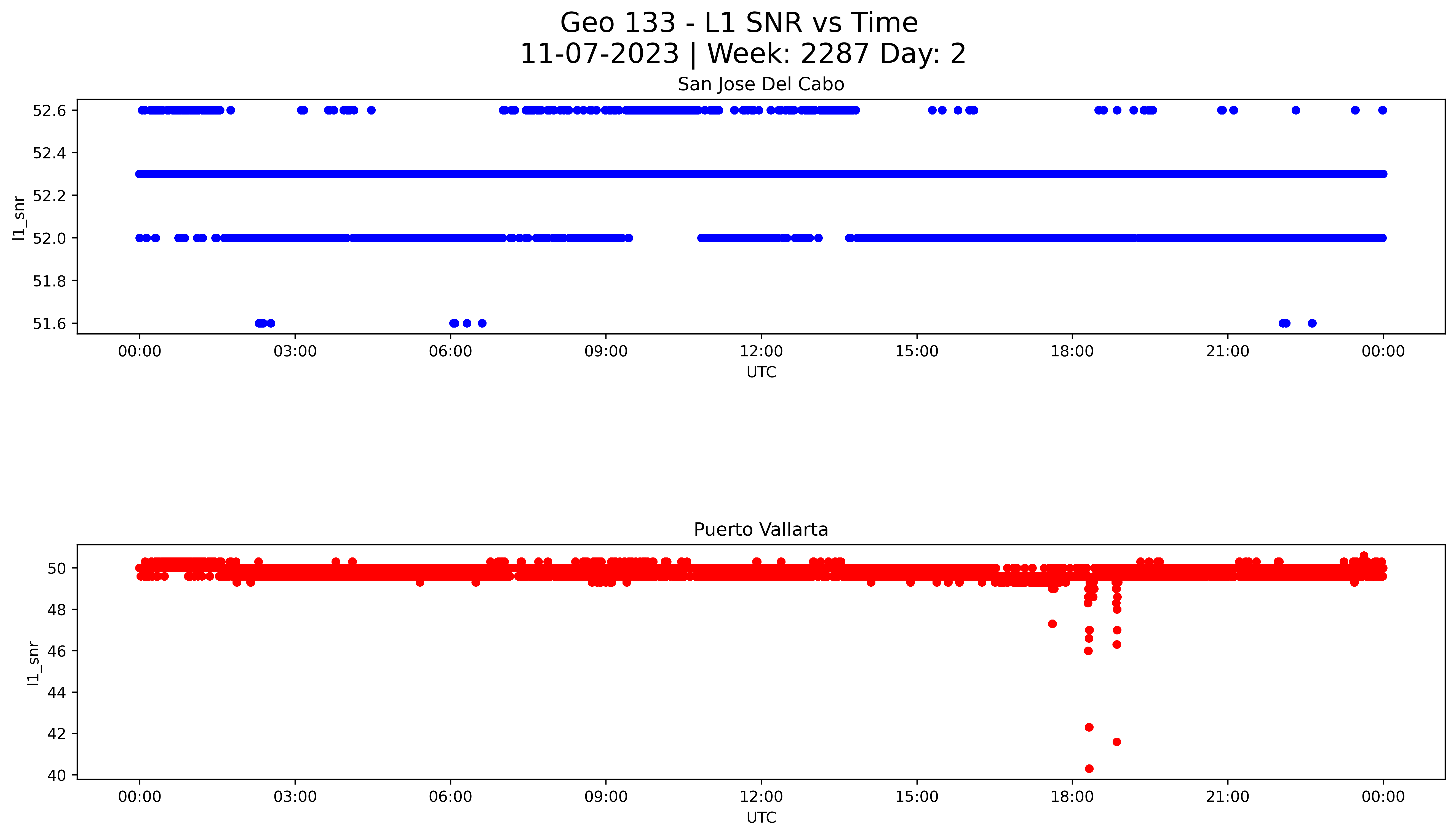This screenshot has height=837, width=1456.
Task: Click the UTC label under Puerto Vallarta plot
Action: tap(761, 818)
